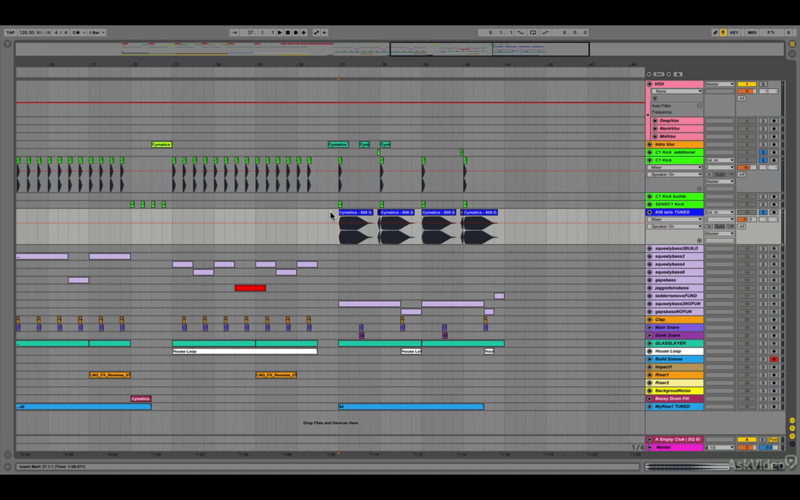Enable Draw Mode pencil icon
This screenshot has height=500, width=800.
[715, 33]
